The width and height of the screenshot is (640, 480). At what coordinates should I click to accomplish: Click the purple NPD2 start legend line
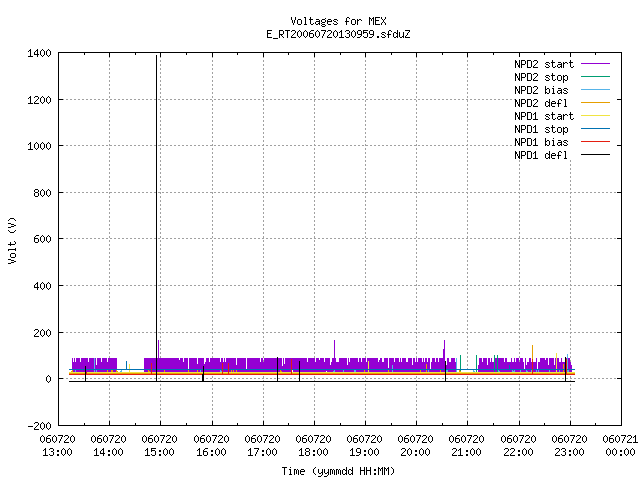[x=595, y=64]
